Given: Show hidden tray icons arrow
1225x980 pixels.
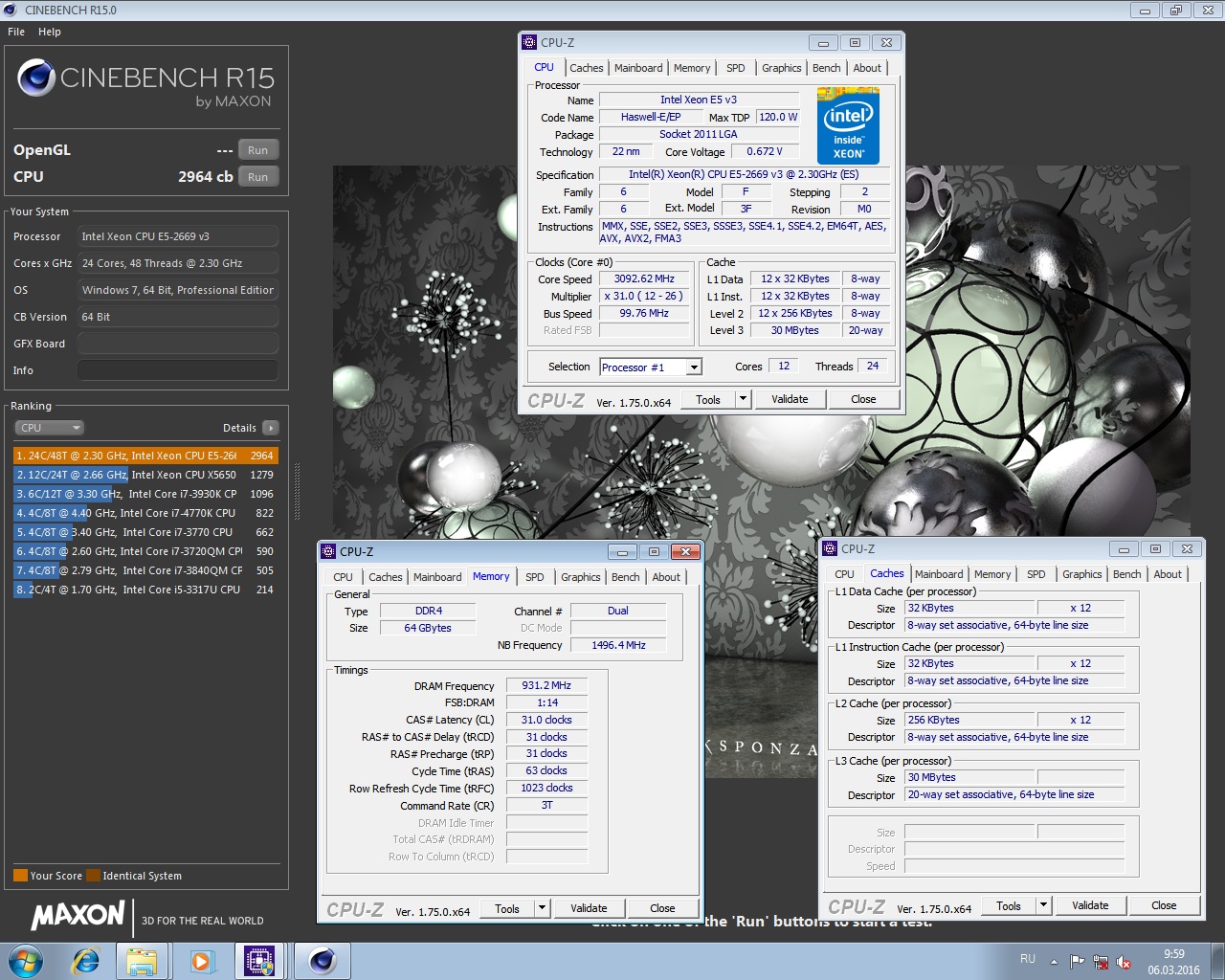Looking at the screenshot, I should pos(1054,961).
